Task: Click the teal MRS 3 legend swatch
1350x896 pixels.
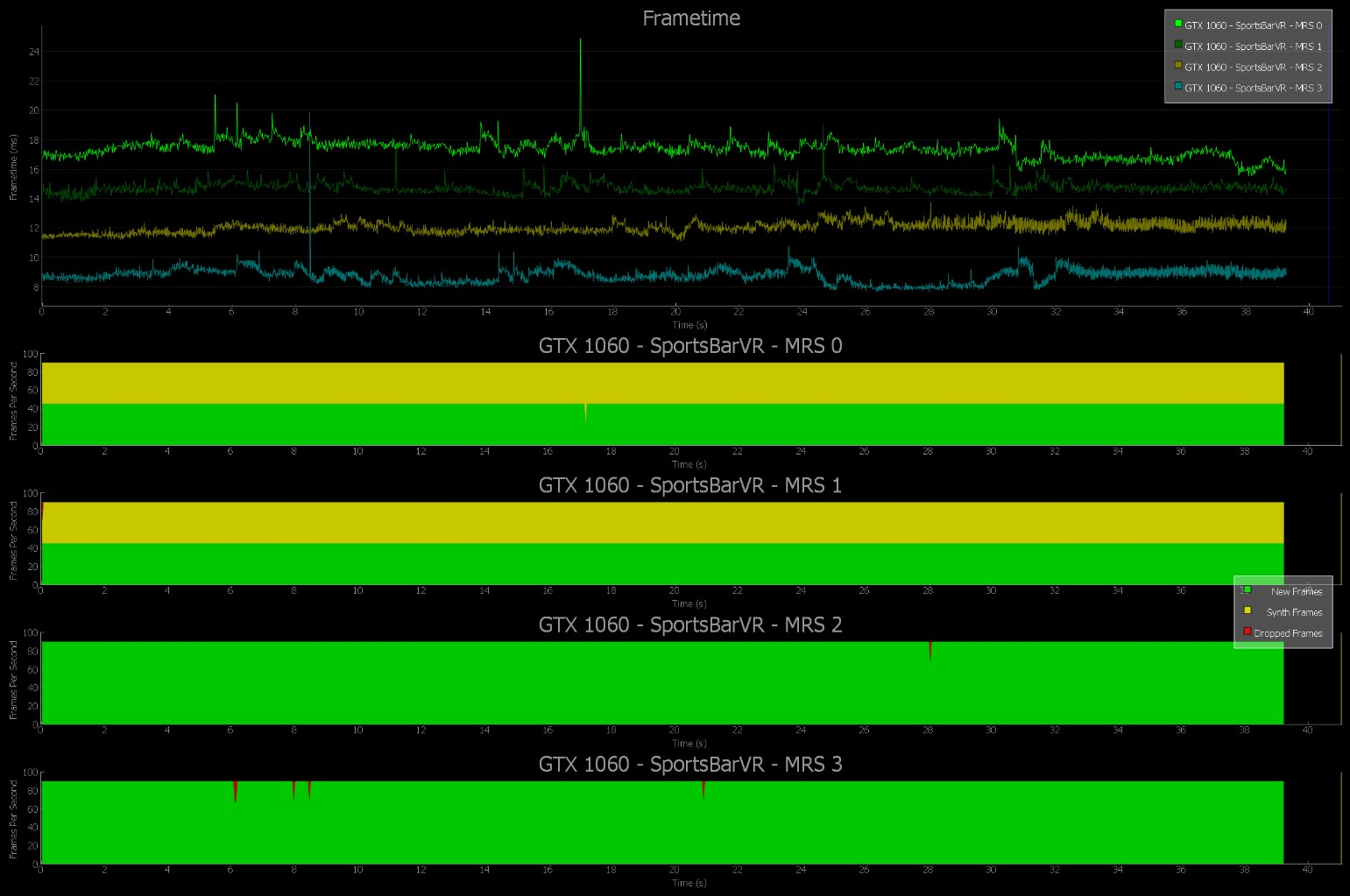Action: (1178, 87)
